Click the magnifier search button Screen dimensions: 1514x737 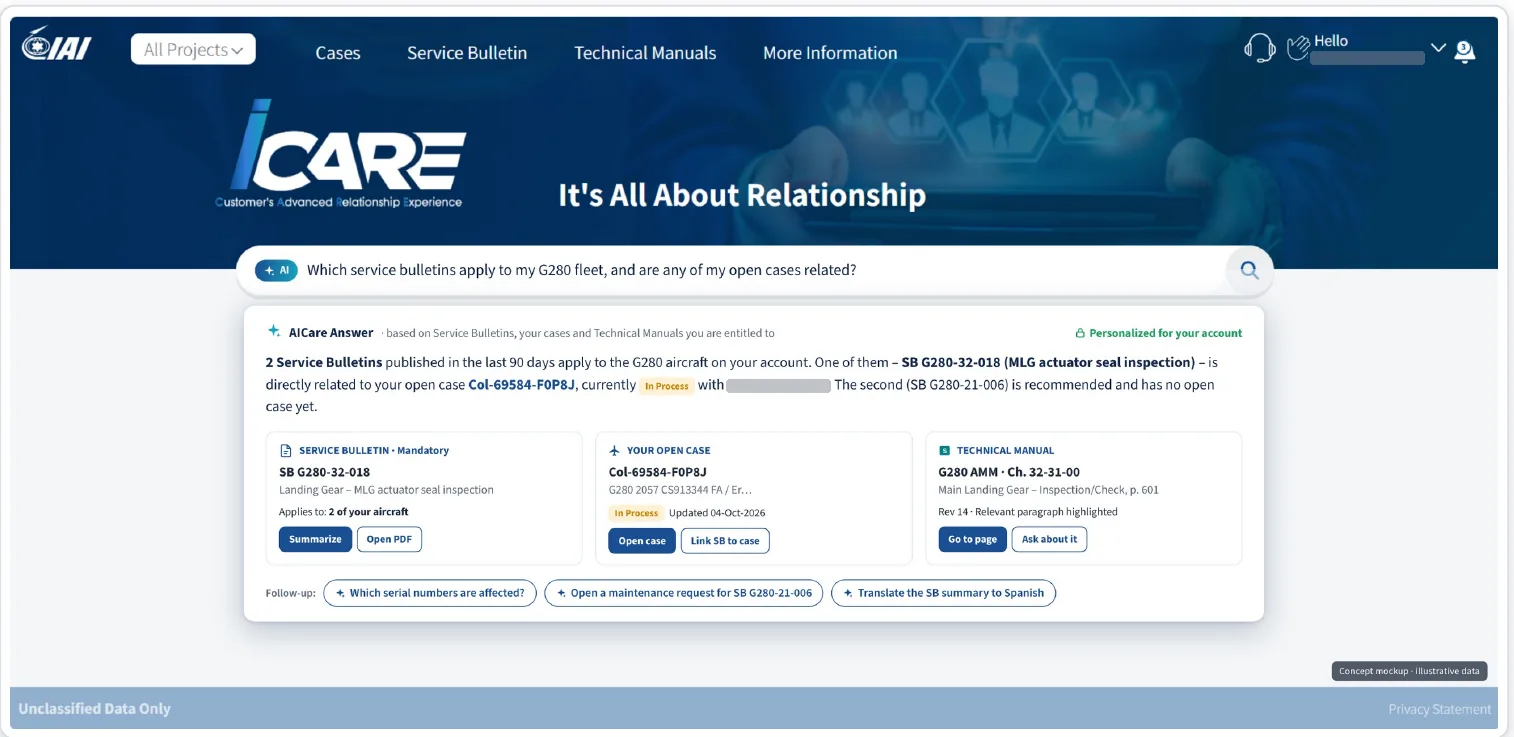click(1249, 270)
